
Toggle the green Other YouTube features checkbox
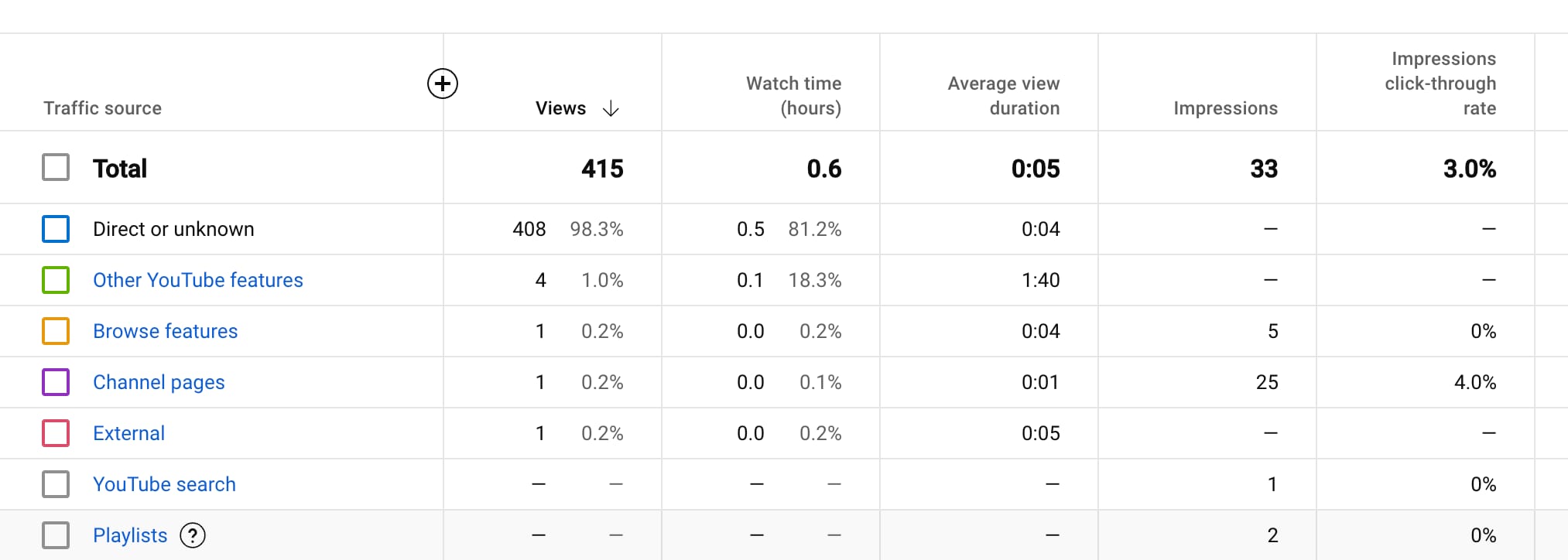tap(56, 280)
